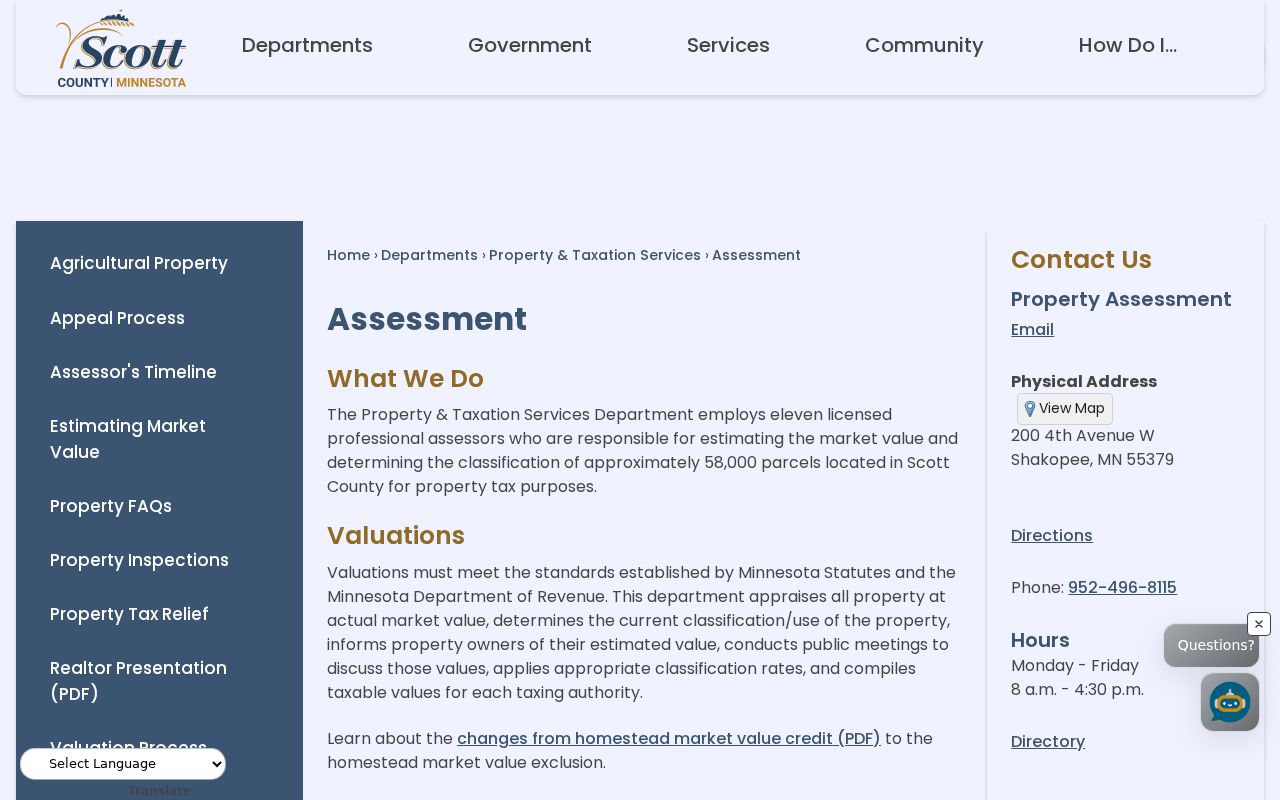Image resolution: width=1280 pixels, height=800 pixels.
Task: Open the chatbot assistant icon
Action: pos(1230,702)
